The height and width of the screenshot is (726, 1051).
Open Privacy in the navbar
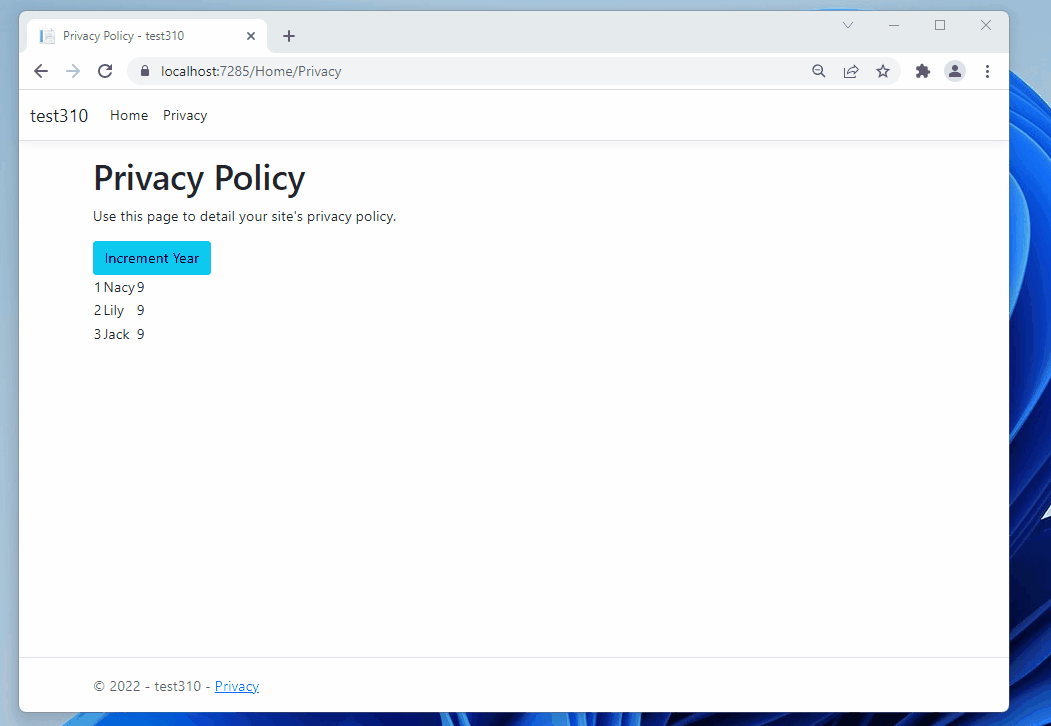[185, 115]
